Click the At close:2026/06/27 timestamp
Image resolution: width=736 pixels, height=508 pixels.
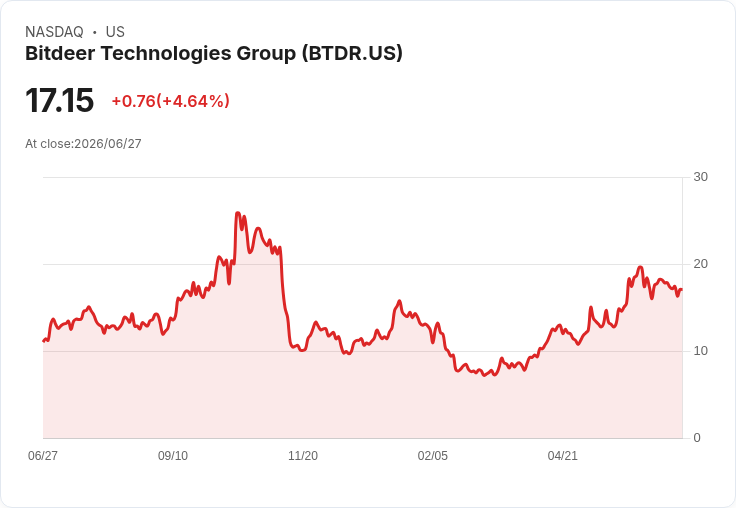[x=83, y=144]
